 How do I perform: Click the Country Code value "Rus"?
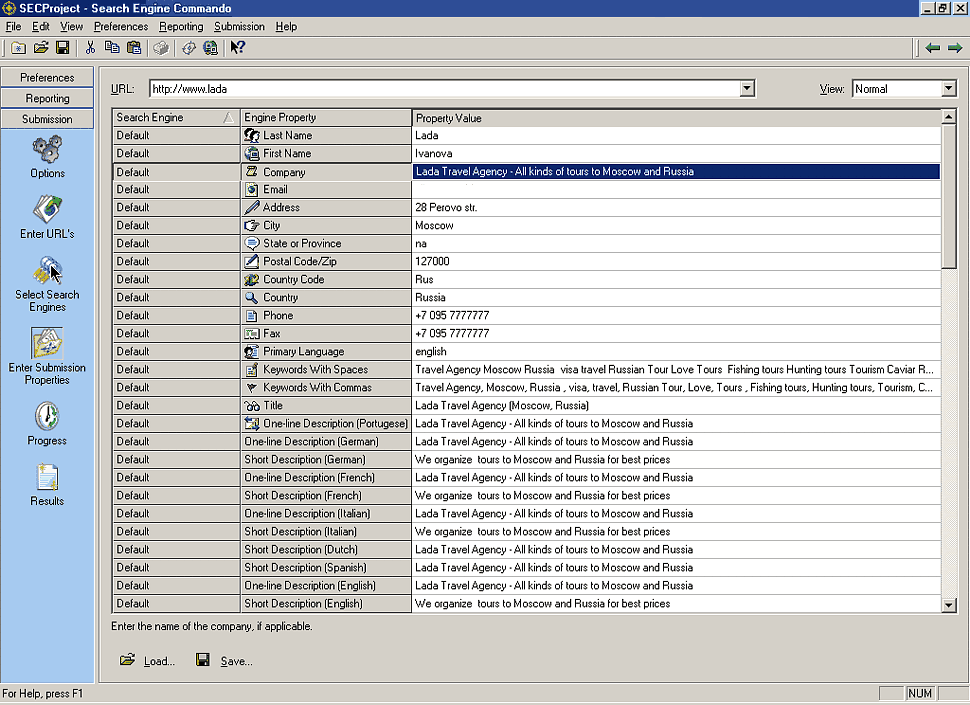click(424, 280)
